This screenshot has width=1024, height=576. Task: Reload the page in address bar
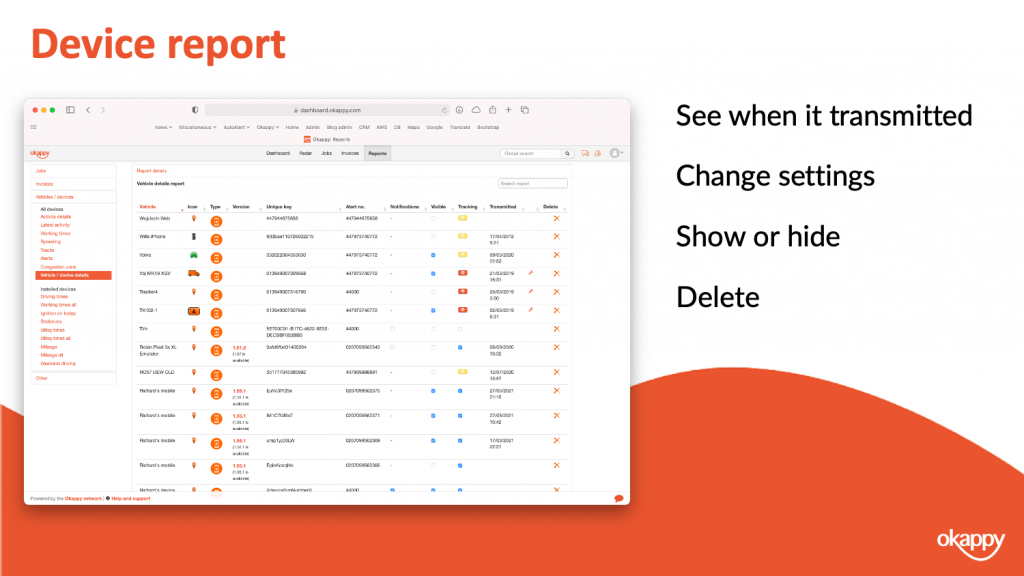[444, 110]
